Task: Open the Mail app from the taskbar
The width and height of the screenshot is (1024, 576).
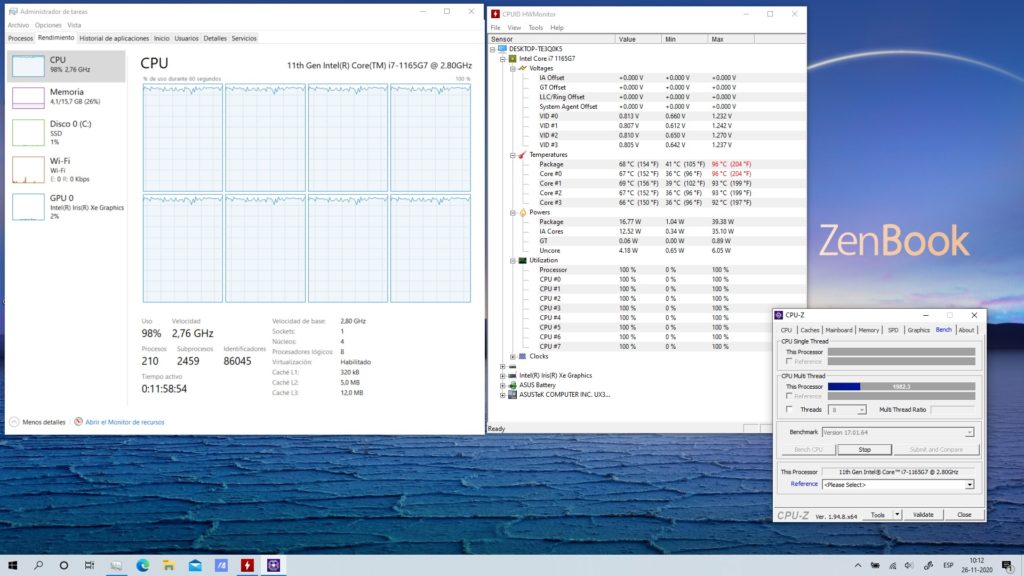Action: click(195, 566)
